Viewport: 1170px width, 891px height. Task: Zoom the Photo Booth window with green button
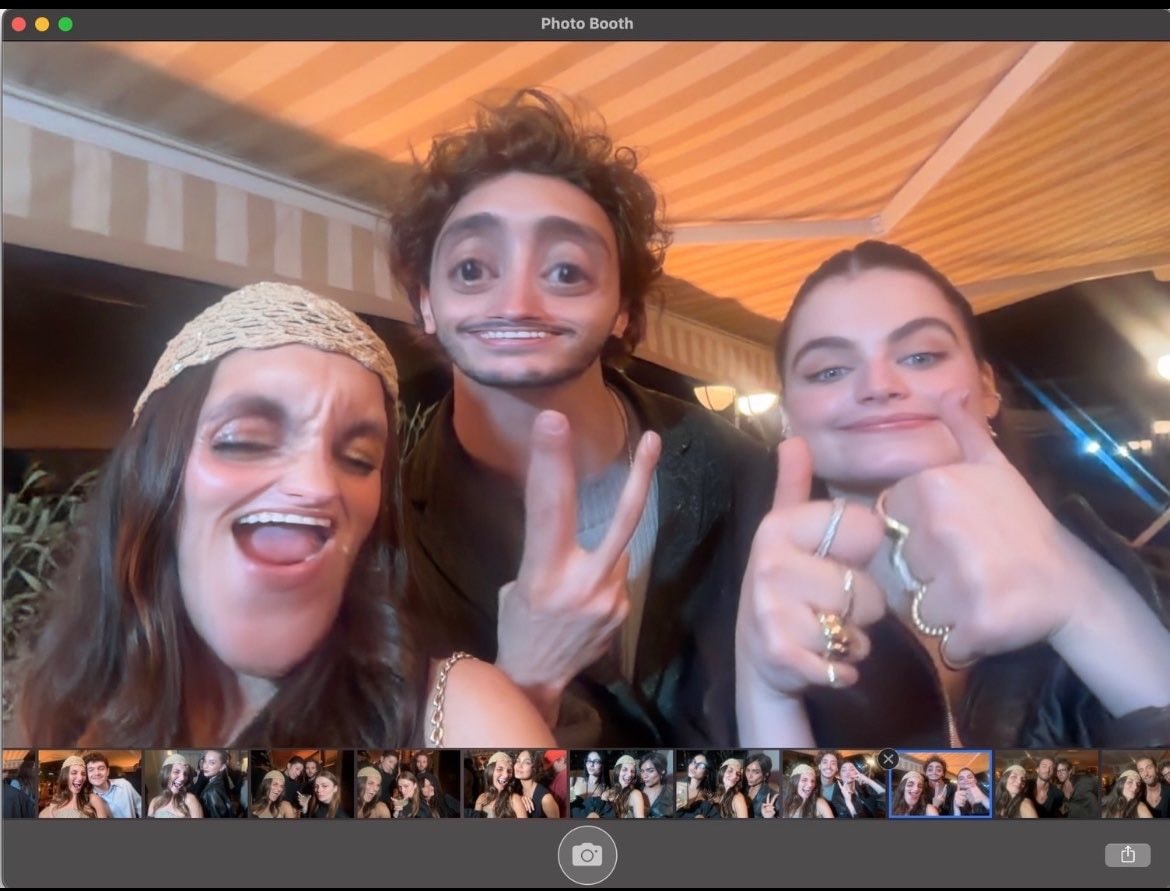pos(66,24)
